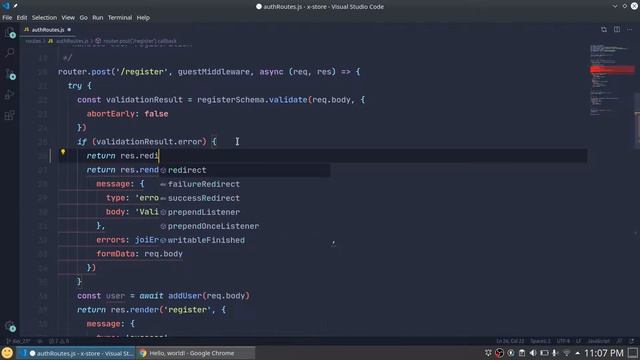Click the volume icon in system tray
This screenshot has height=360, width=640.
coord(533,353)
